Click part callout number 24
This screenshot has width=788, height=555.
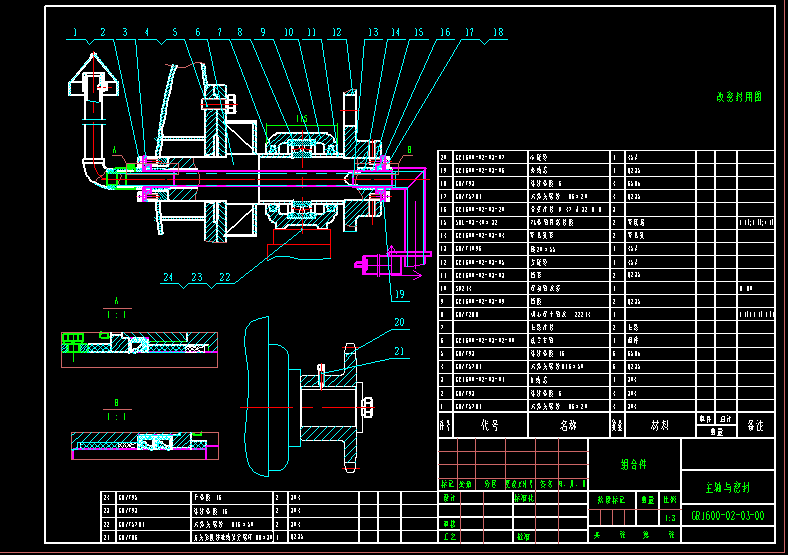[168, 277]
